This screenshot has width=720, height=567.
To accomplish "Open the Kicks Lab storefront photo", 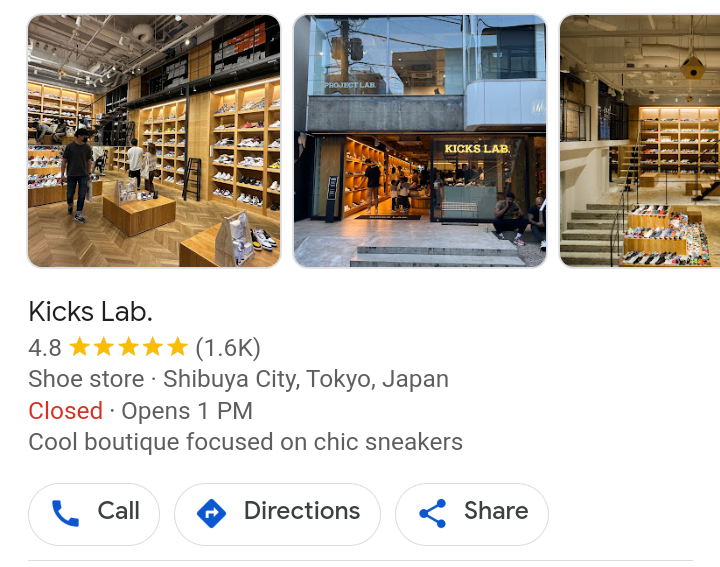I will (420, 141).
